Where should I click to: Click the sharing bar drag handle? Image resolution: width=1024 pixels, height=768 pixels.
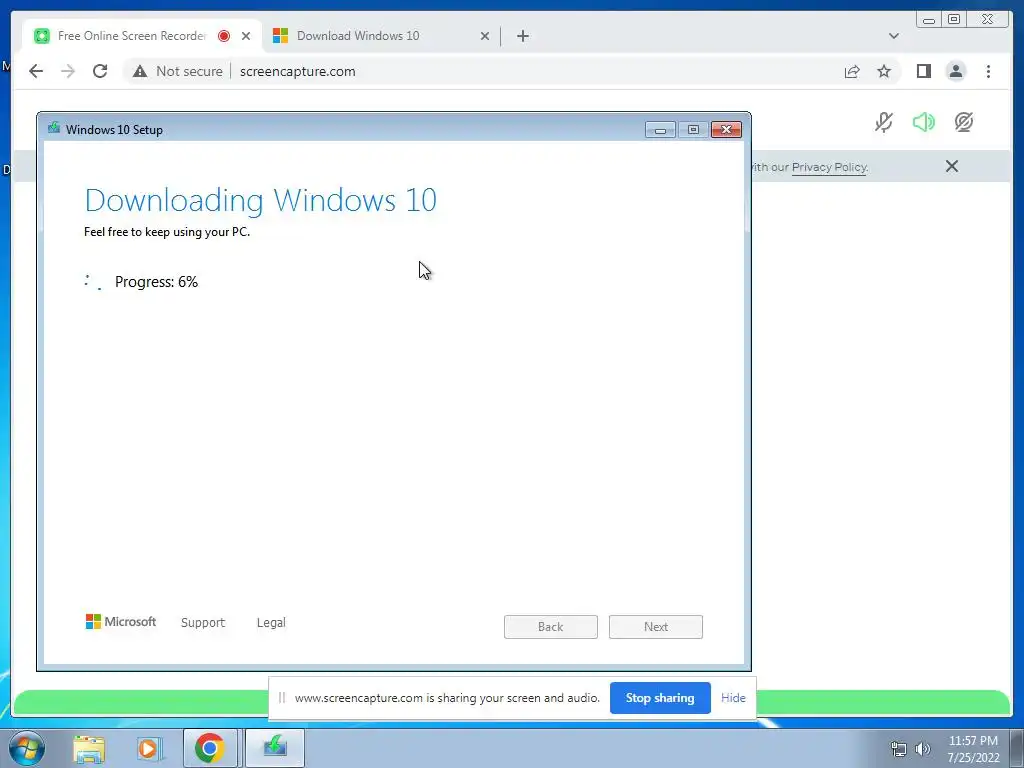point(281,697)
